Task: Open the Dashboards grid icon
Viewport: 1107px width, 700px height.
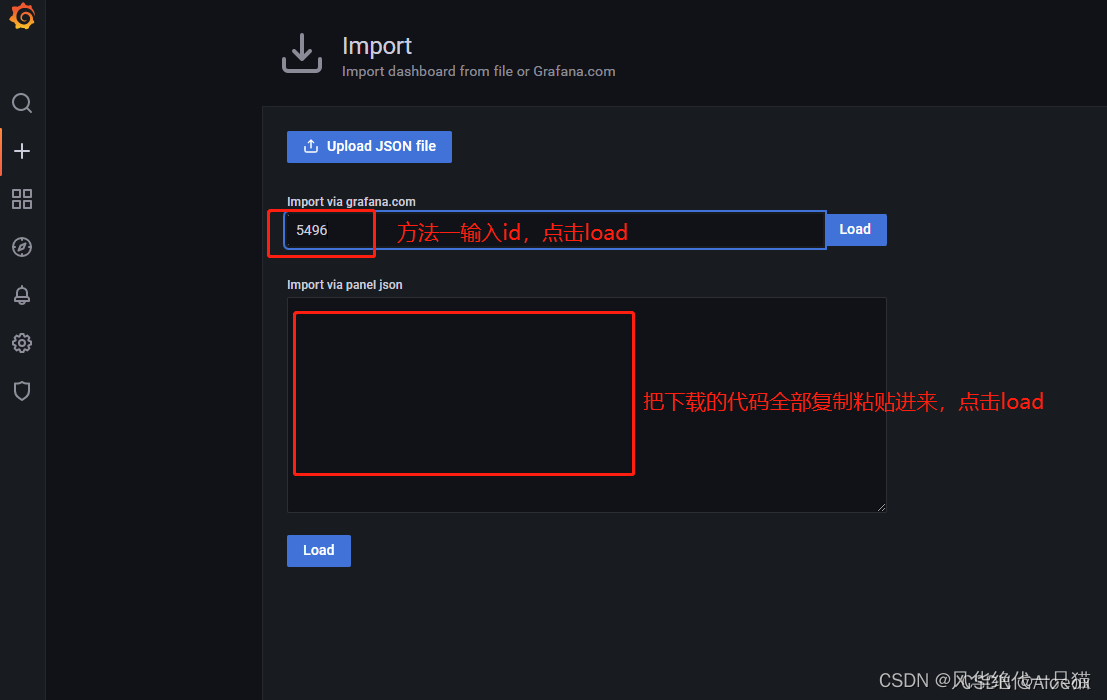Action: point(22,199)
